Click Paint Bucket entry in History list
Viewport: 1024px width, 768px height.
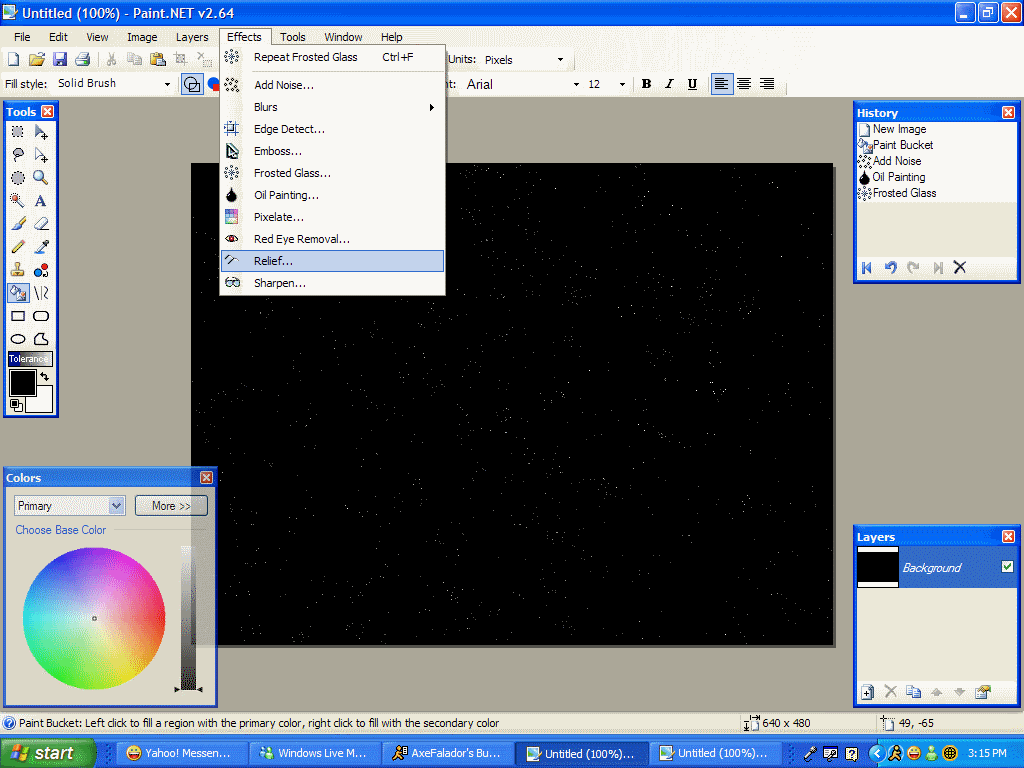tap(902, 145)
